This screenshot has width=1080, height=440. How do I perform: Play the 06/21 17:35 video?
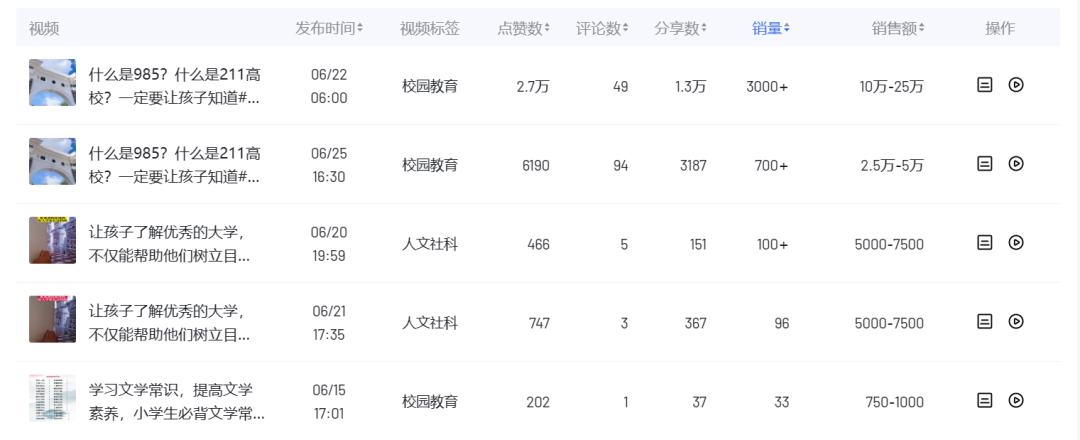point(1015,322)
